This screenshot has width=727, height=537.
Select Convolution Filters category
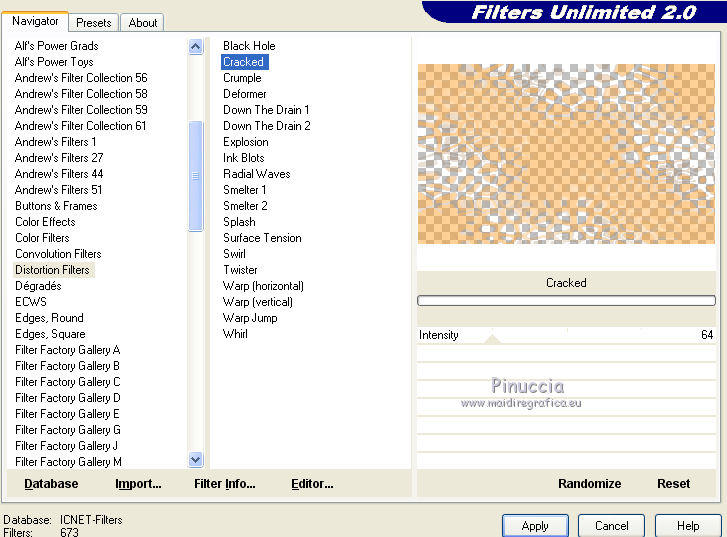(x=58, y=254)
